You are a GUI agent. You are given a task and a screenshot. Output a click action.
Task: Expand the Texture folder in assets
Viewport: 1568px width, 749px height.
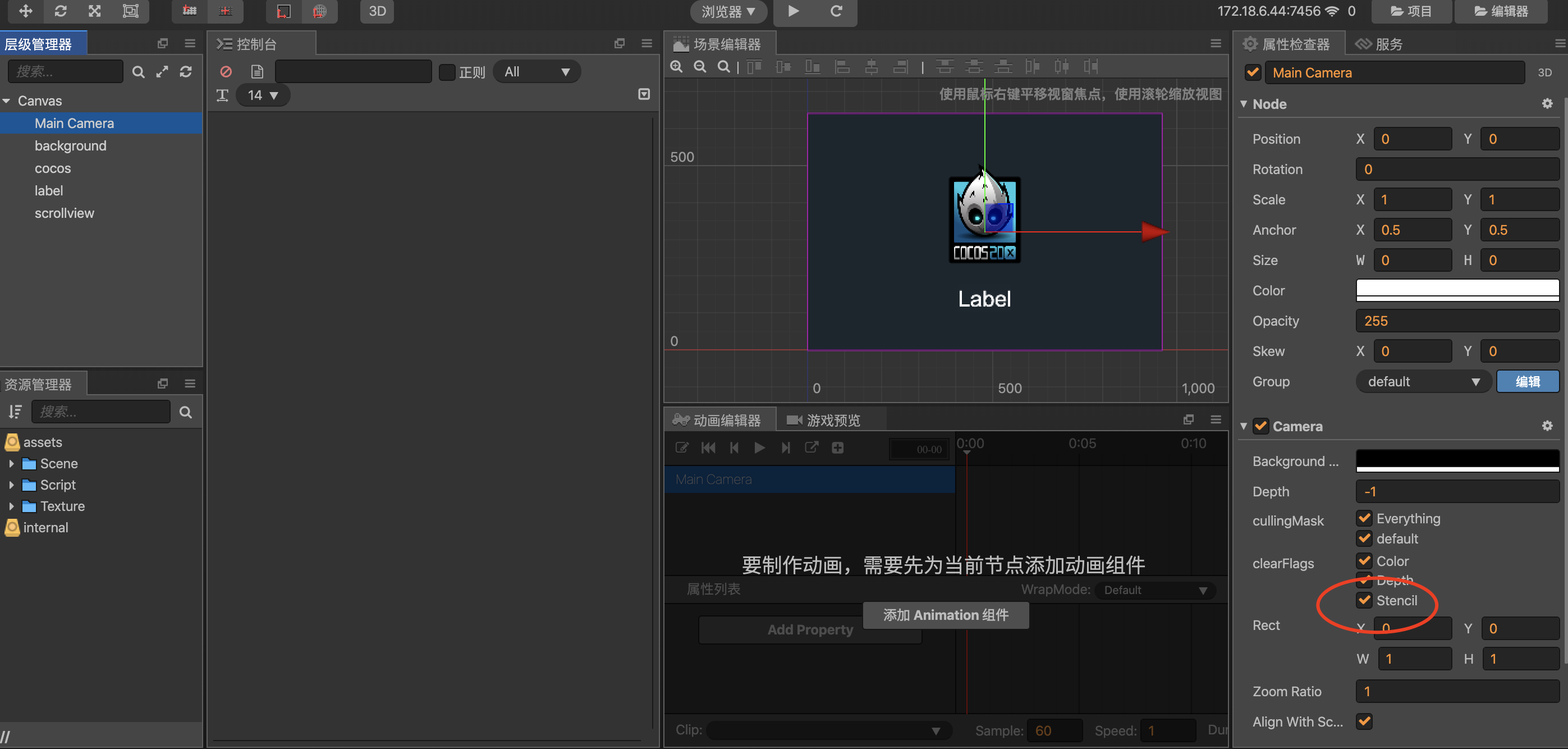point(12,506)
